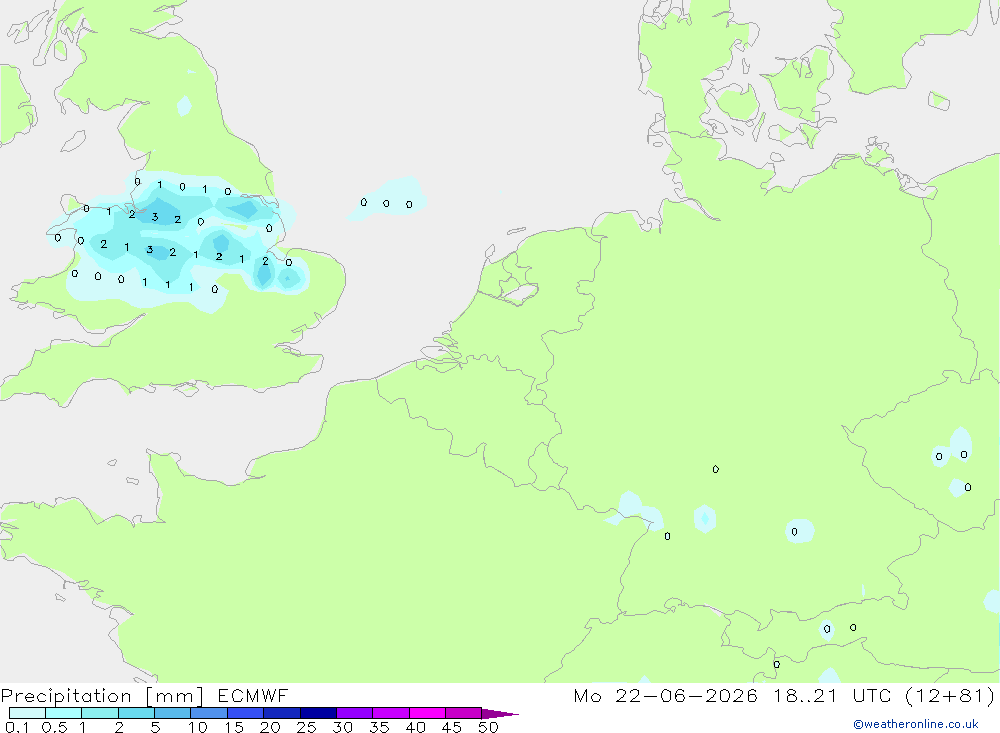Click the "50" legend scale label
Screen dimensions: 1000x733
[488, 727]
